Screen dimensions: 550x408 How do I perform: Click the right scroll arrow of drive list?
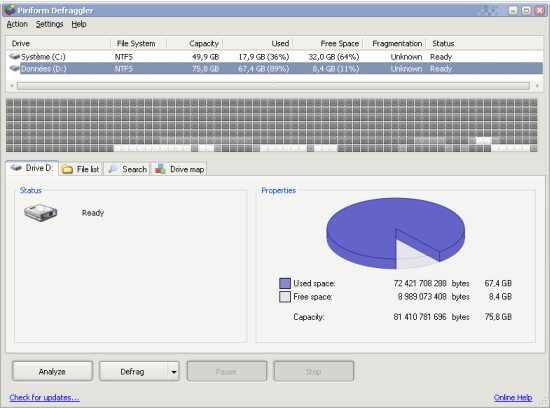[x=537, y=86]
